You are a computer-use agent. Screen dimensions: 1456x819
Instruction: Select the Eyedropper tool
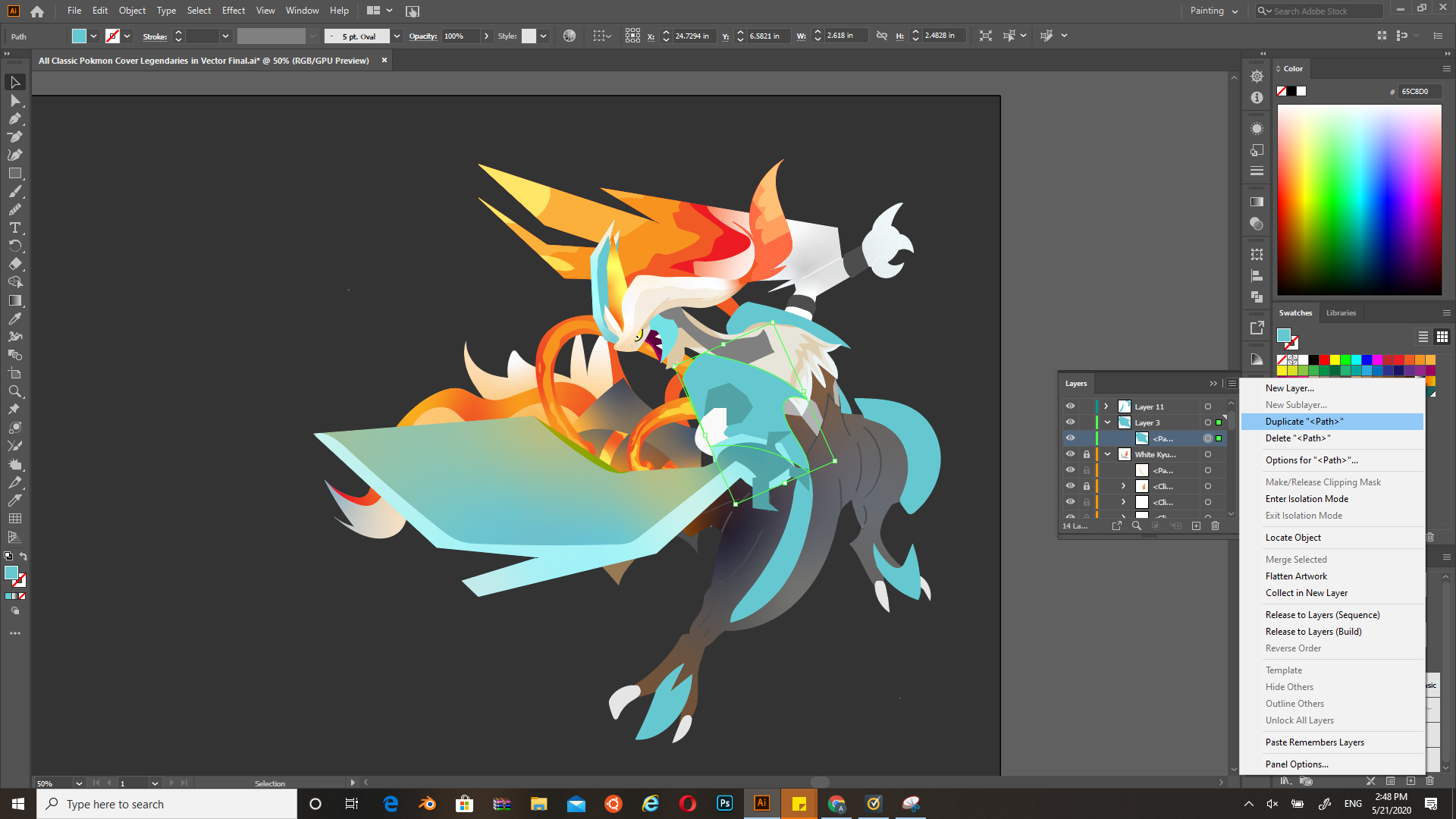point(15,318)
